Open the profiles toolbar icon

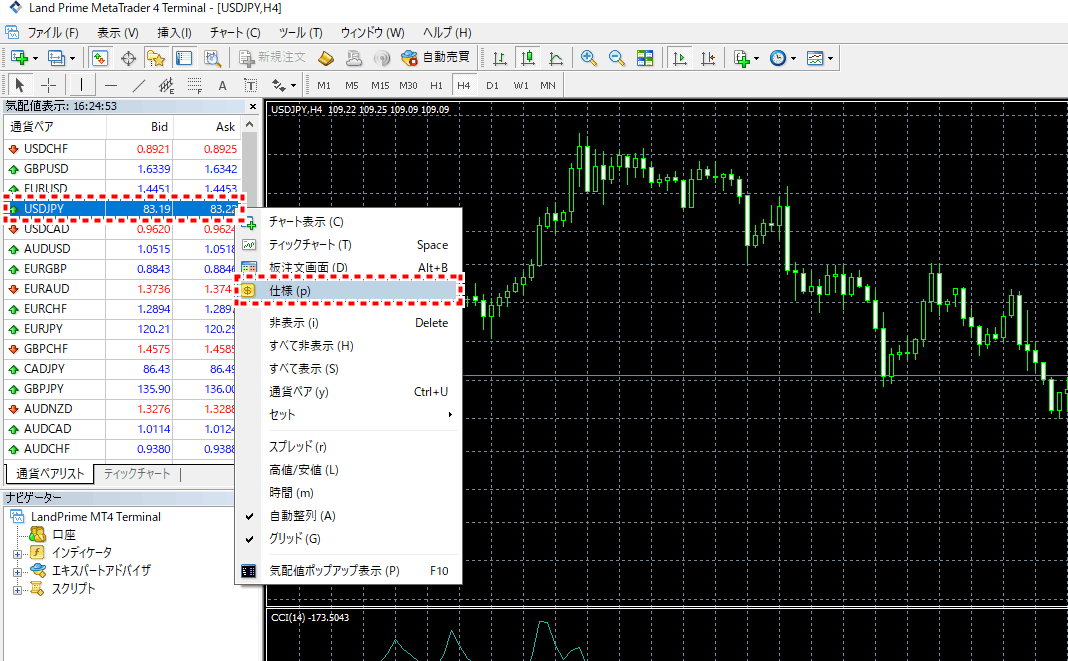click(x=56, y=58)
